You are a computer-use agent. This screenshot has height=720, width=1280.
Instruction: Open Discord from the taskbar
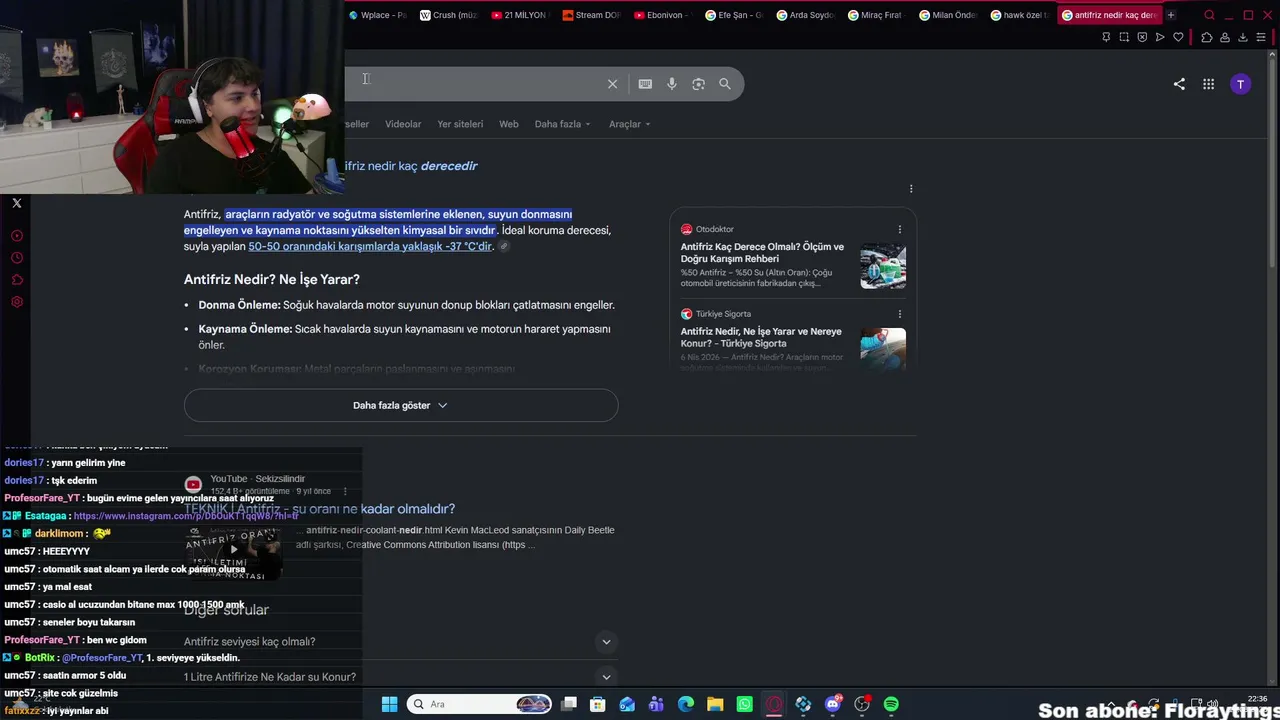tap(833, 704)
